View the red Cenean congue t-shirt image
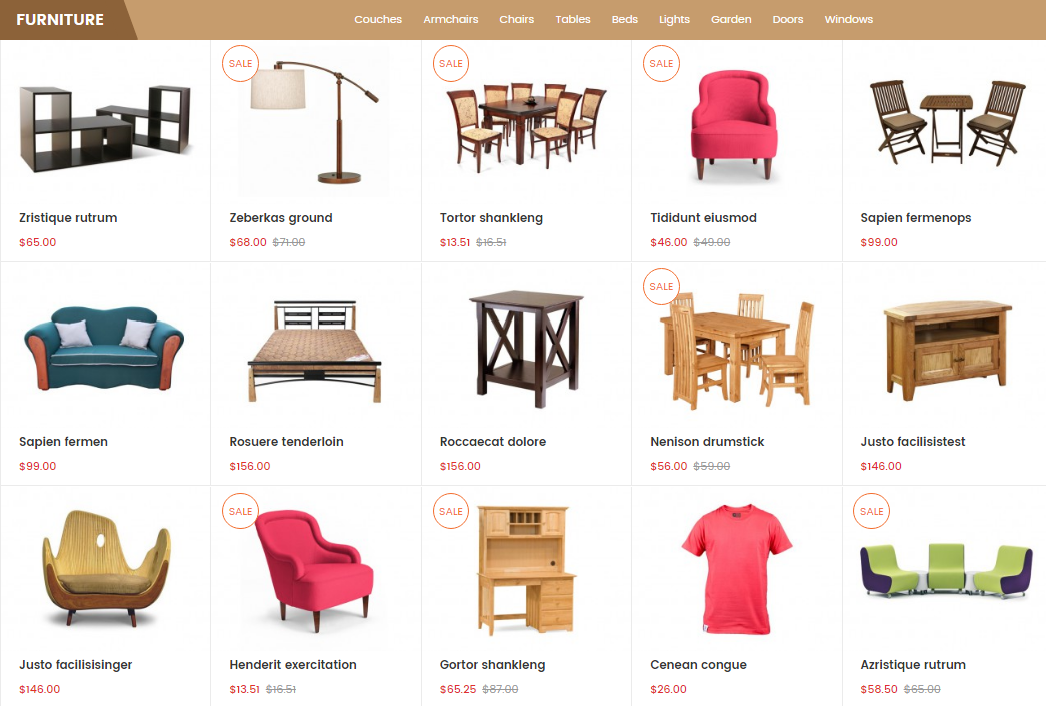The height and width of the screenshot is (706, 1046). 736,569
